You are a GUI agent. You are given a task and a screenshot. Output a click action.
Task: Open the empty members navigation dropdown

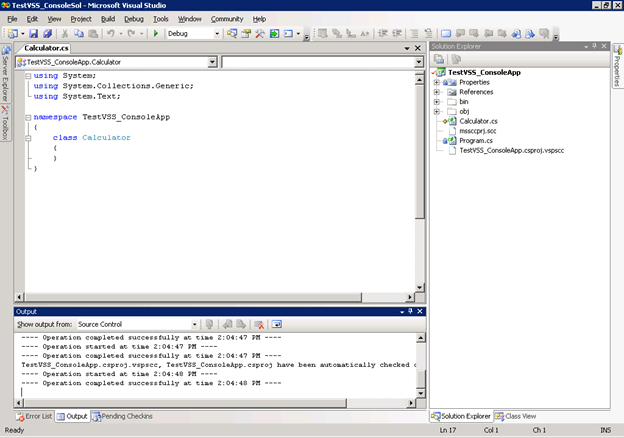[x=419, y=62]
